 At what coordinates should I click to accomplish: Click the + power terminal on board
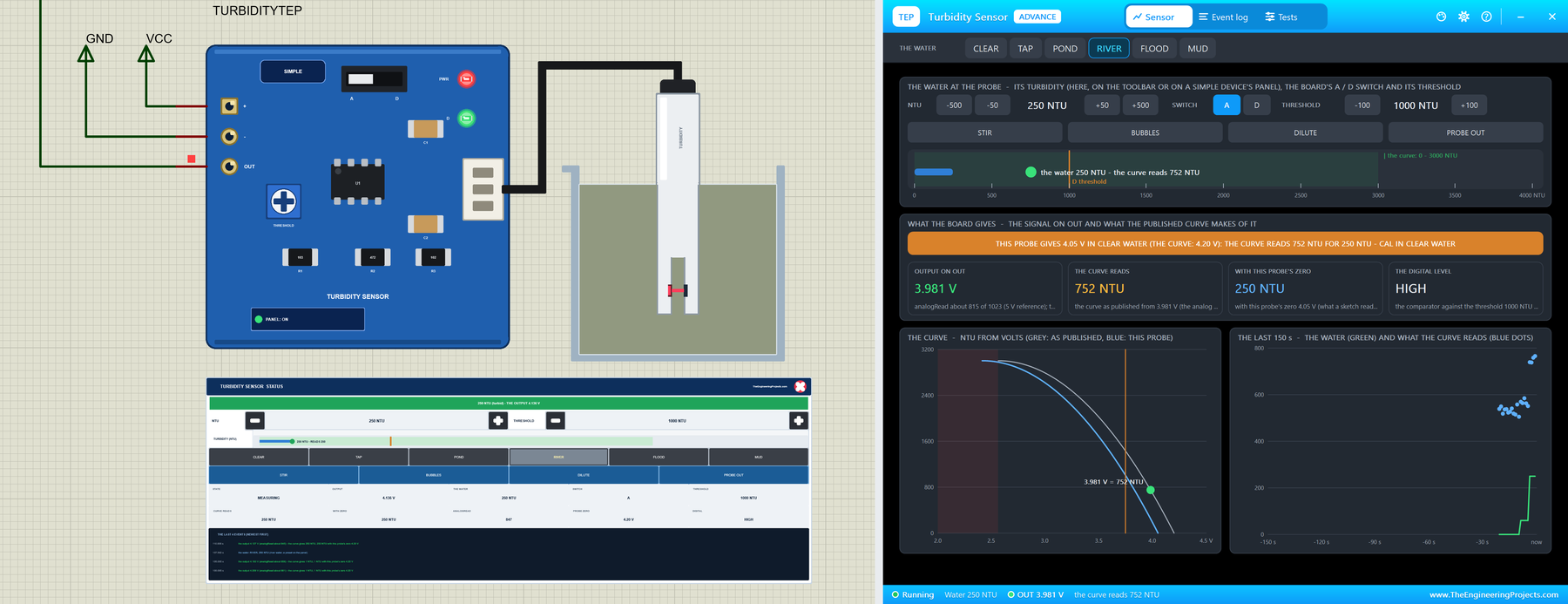[x=229, y=106]
